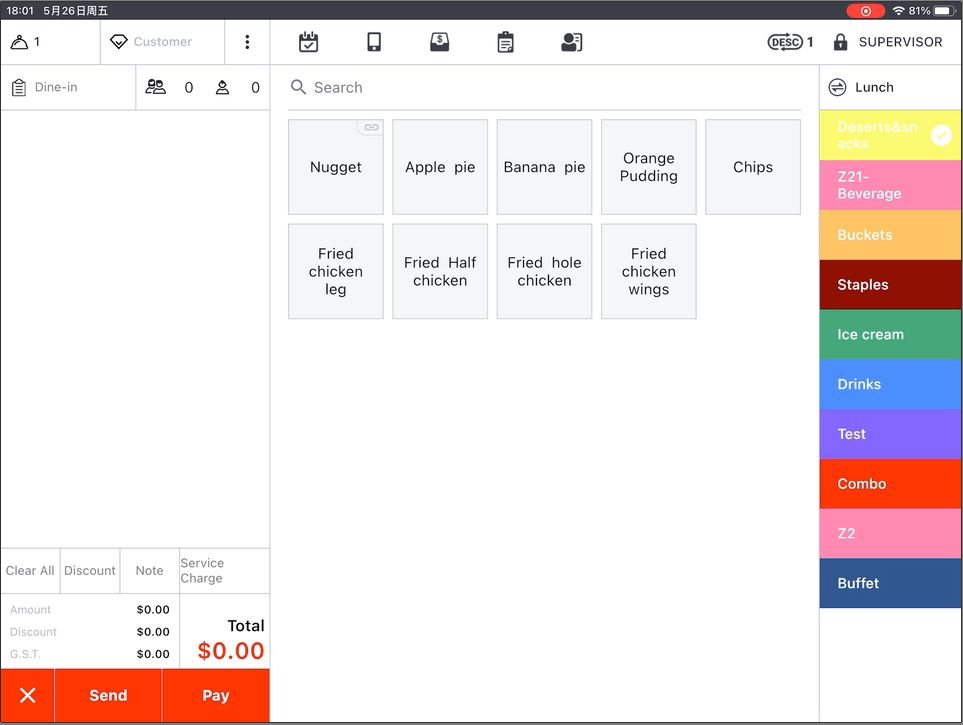Select the Combo category tab

(x=890, y=483)
